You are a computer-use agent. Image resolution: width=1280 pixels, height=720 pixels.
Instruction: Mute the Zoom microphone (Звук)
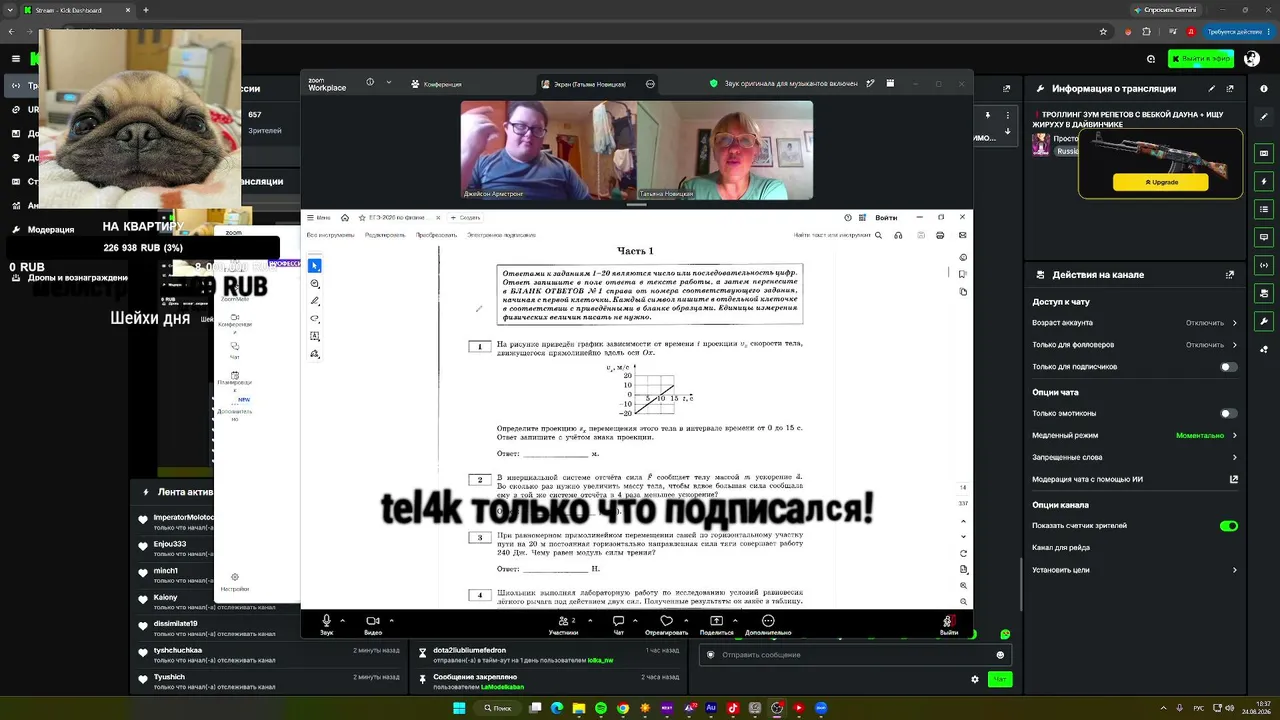click(326, 625)
